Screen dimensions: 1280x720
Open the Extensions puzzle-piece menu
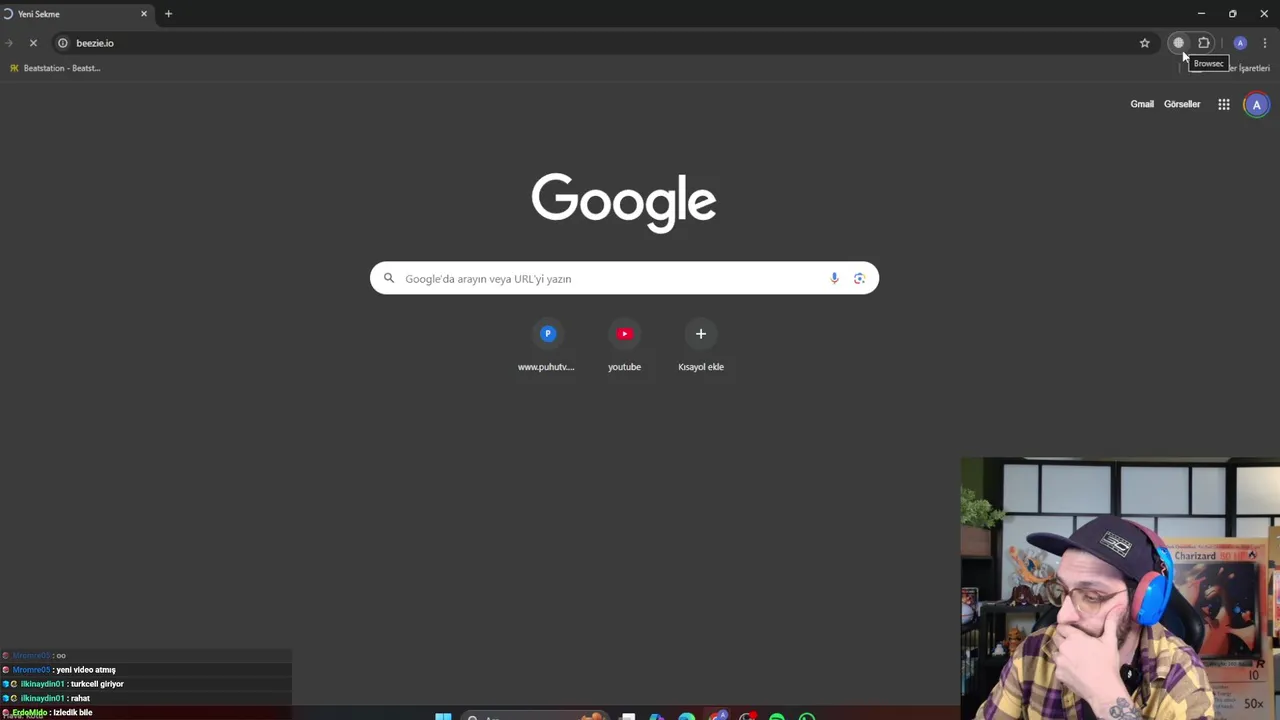click(1204, 43)
